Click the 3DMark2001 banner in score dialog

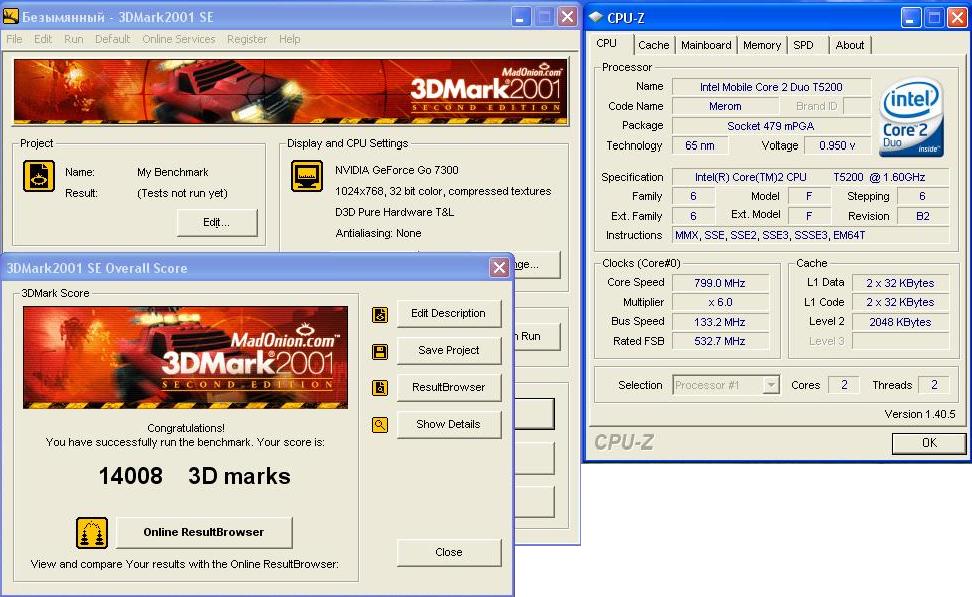185,358
